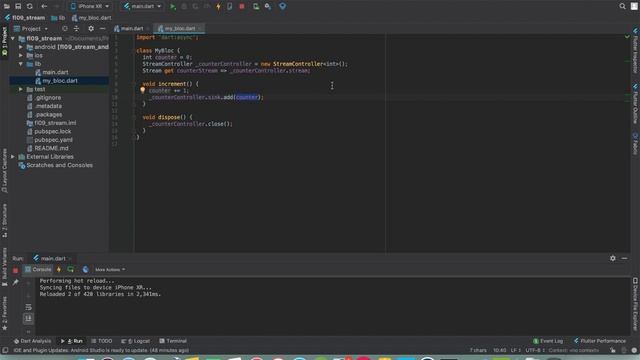Open the More Actions dropdown
Screen dimensions: 640x360
pos(110,270)
